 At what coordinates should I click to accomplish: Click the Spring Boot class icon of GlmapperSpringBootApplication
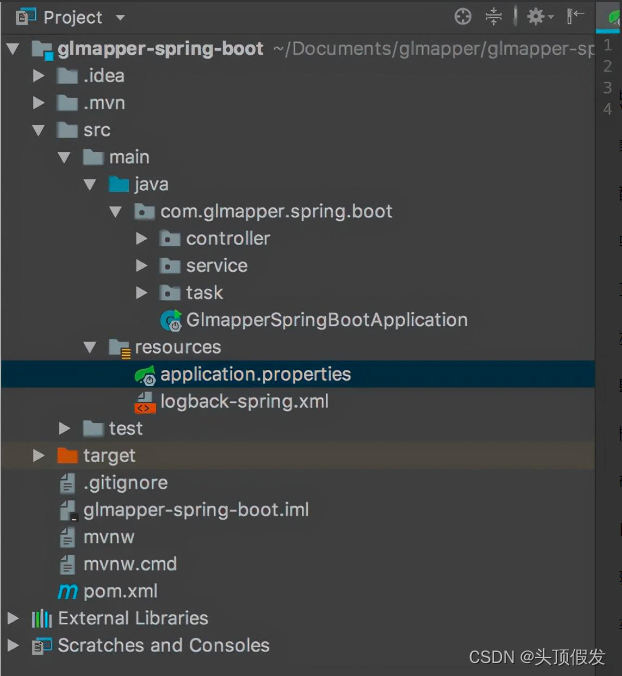click(171, 321)
